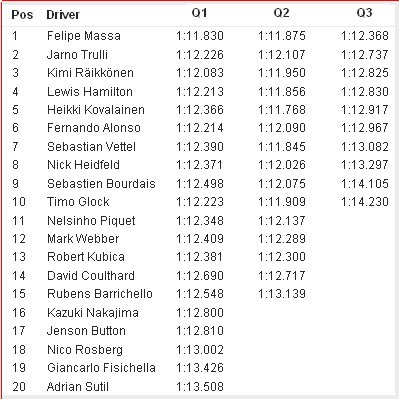This screenshot has height=400, width=399.
Task: Click driver name Giancarlo Fisichella
Action: [x=101, y=368]
